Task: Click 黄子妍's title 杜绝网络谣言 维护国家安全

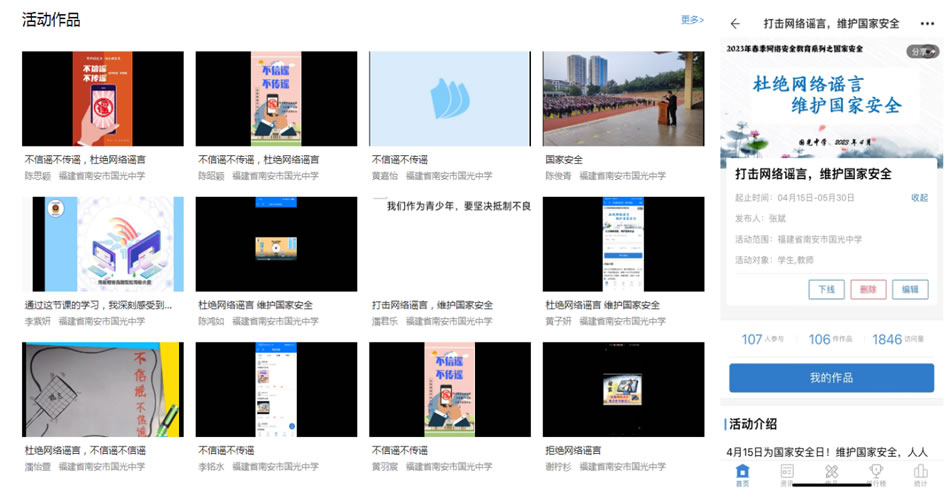Action: [603, 305]
